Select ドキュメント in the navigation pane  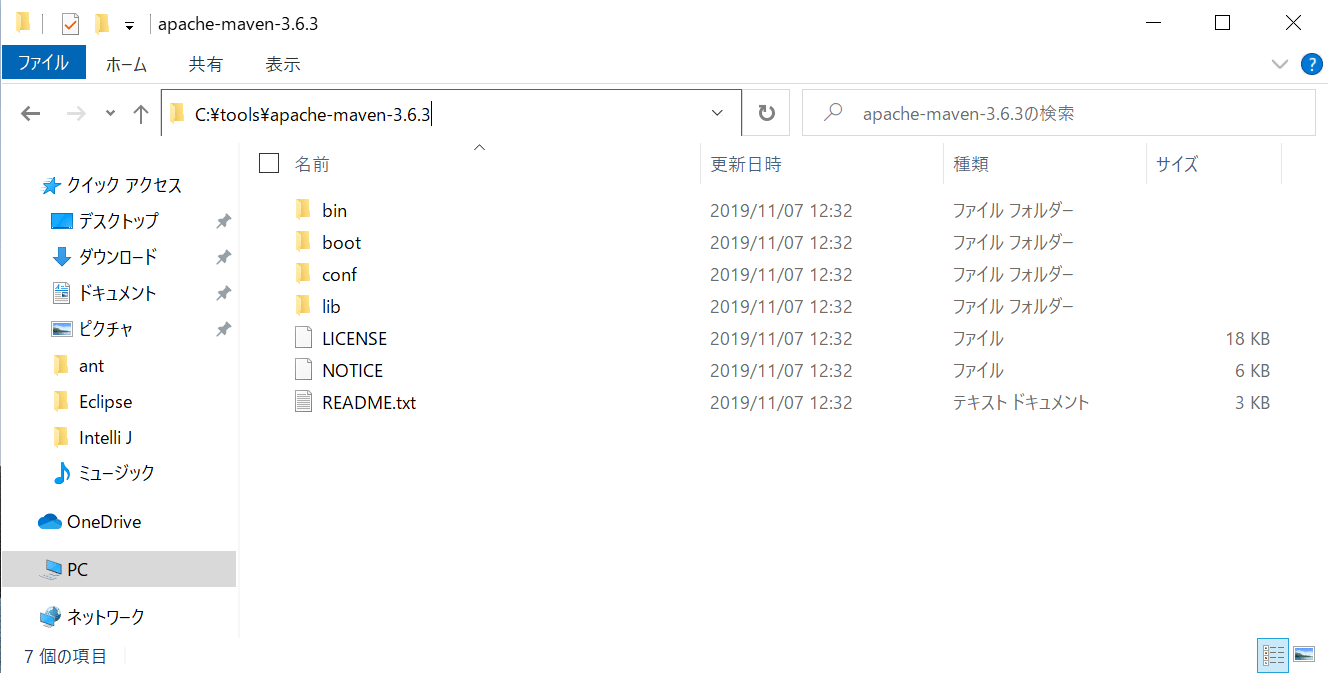point(119,293)
